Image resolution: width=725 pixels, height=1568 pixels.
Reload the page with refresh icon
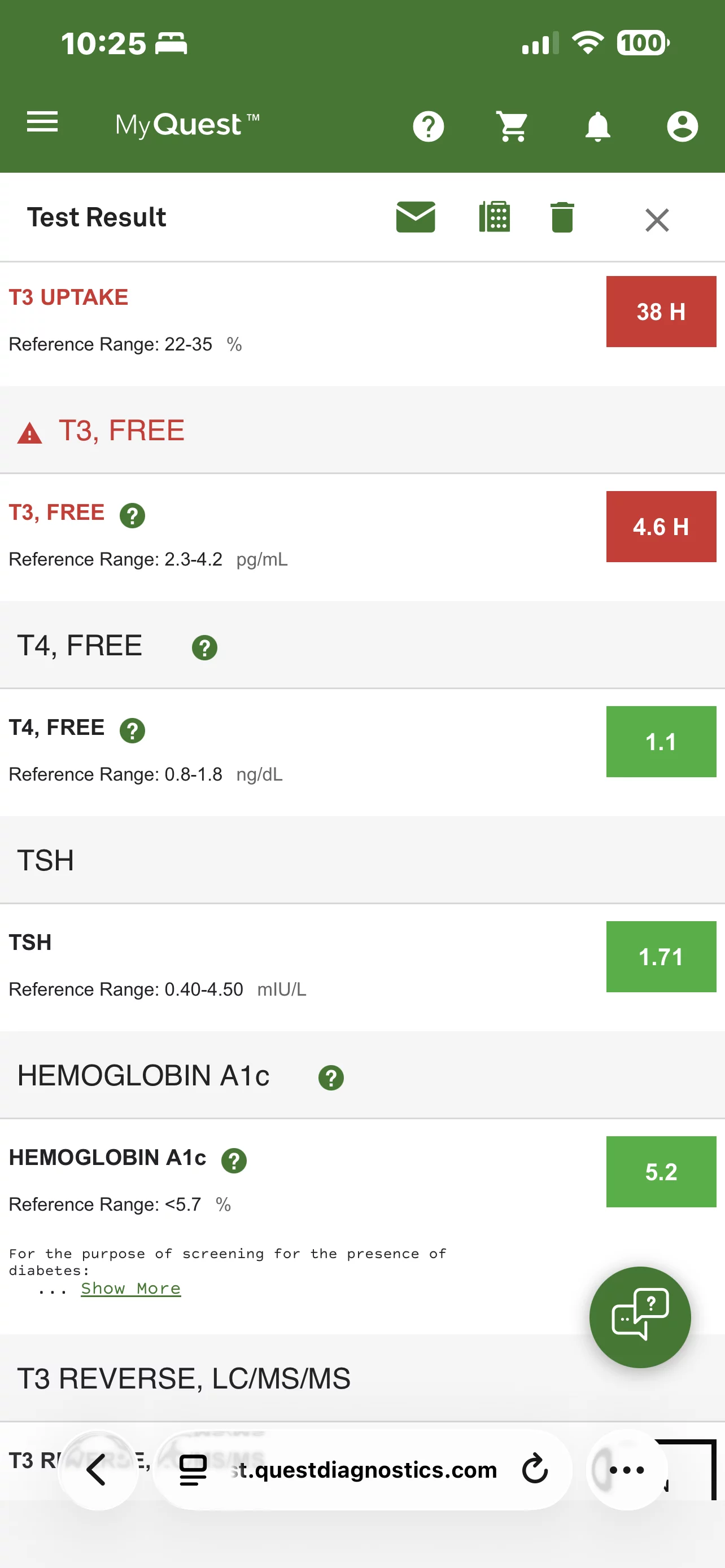tap(535, 1470)
